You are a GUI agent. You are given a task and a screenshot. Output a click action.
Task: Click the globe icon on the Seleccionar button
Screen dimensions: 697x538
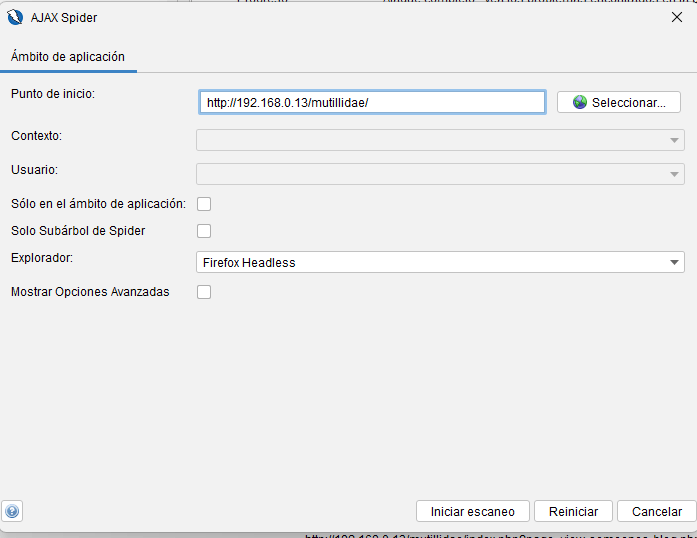[x=579, y=102]
